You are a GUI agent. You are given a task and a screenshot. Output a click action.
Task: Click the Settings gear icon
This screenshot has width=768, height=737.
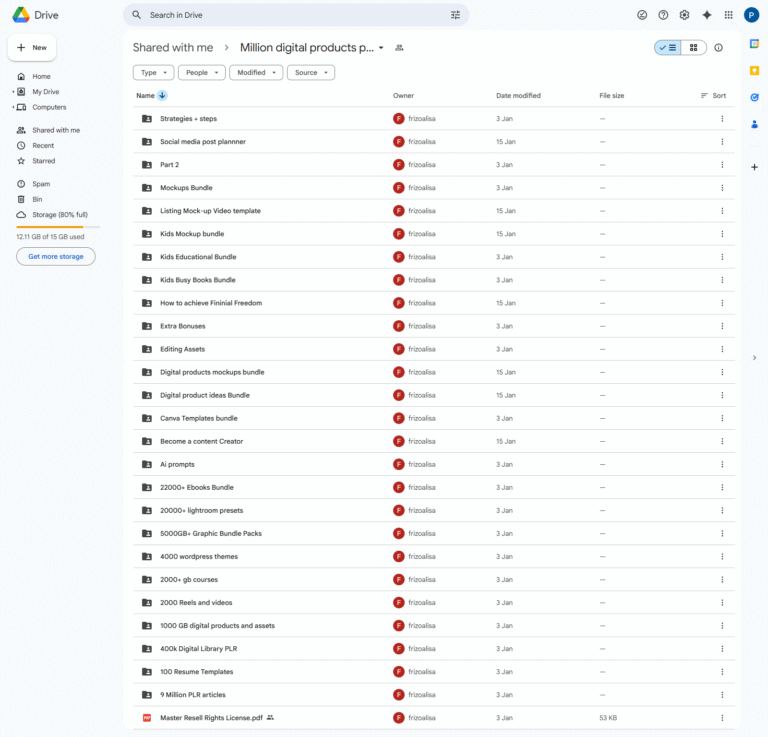(x=684, y=15)
